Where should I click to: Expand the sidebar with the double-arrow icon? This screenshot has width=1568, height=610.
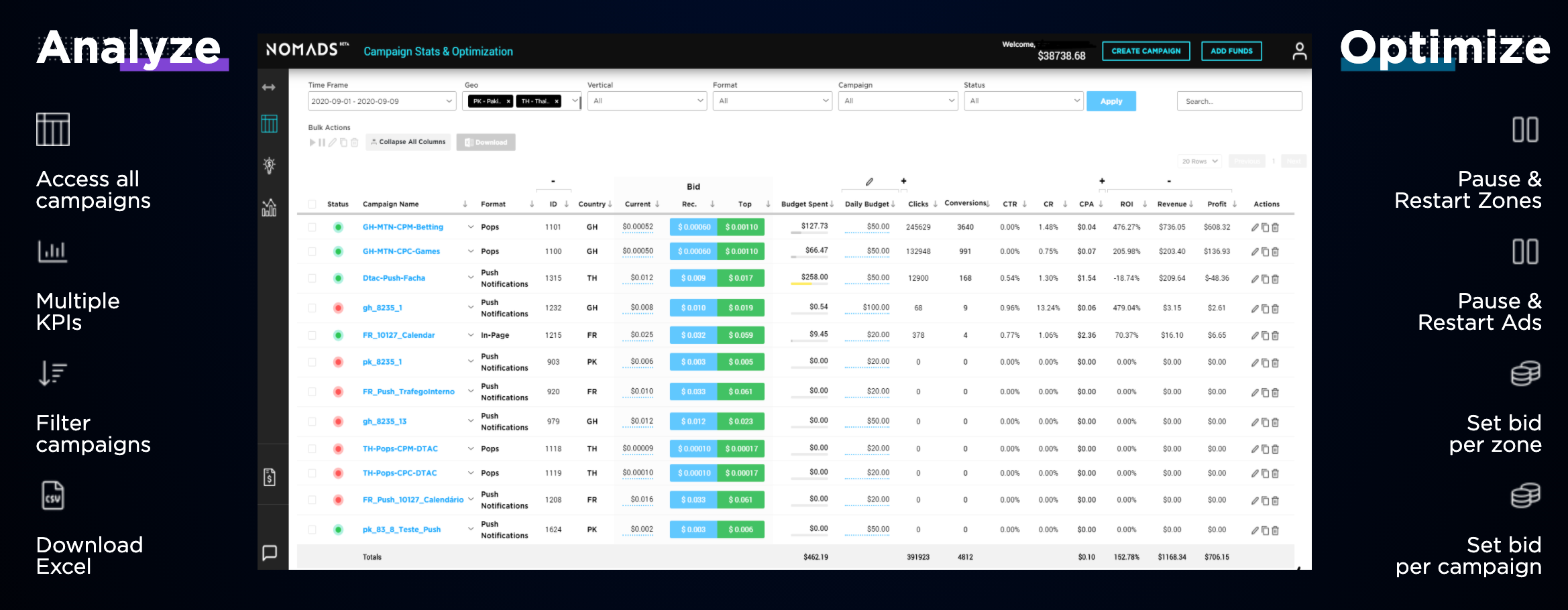coord(269,87)
